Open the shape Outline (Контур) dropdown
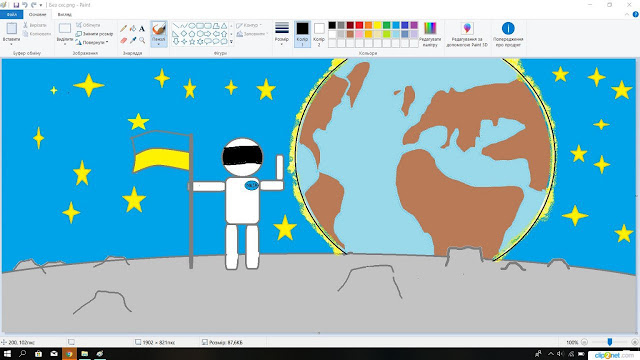The width and height of the screenshot is (640, 360). (249, 25)
